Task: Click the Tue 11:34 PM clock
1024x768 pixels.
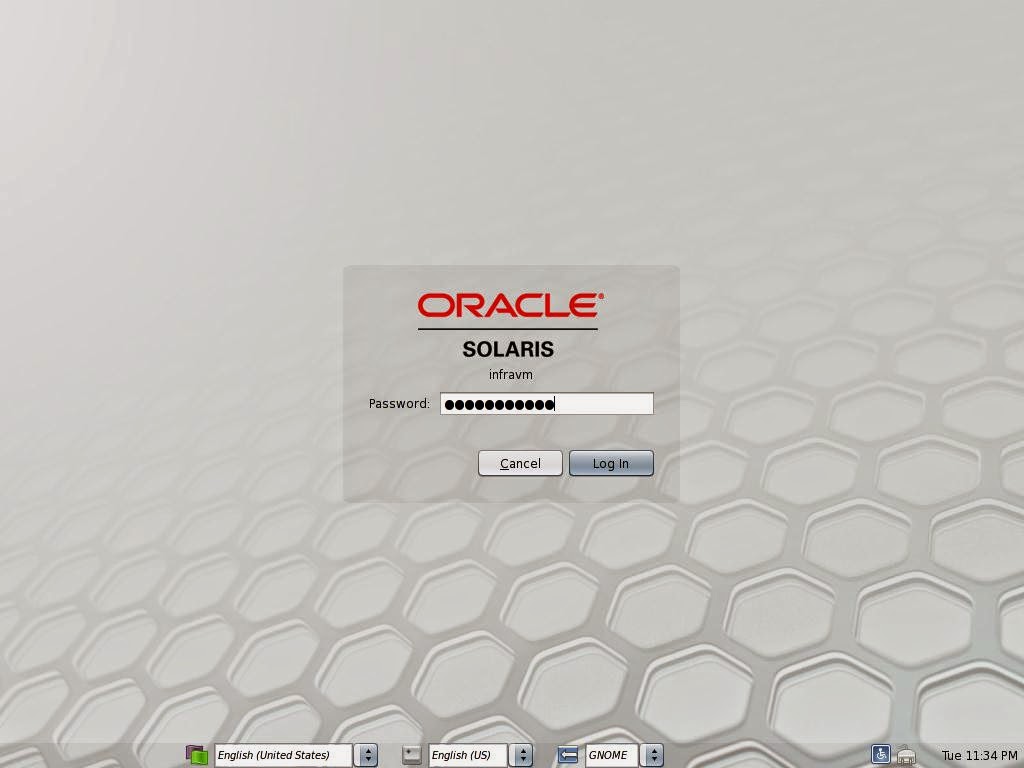Action: (x=979, y=756)
